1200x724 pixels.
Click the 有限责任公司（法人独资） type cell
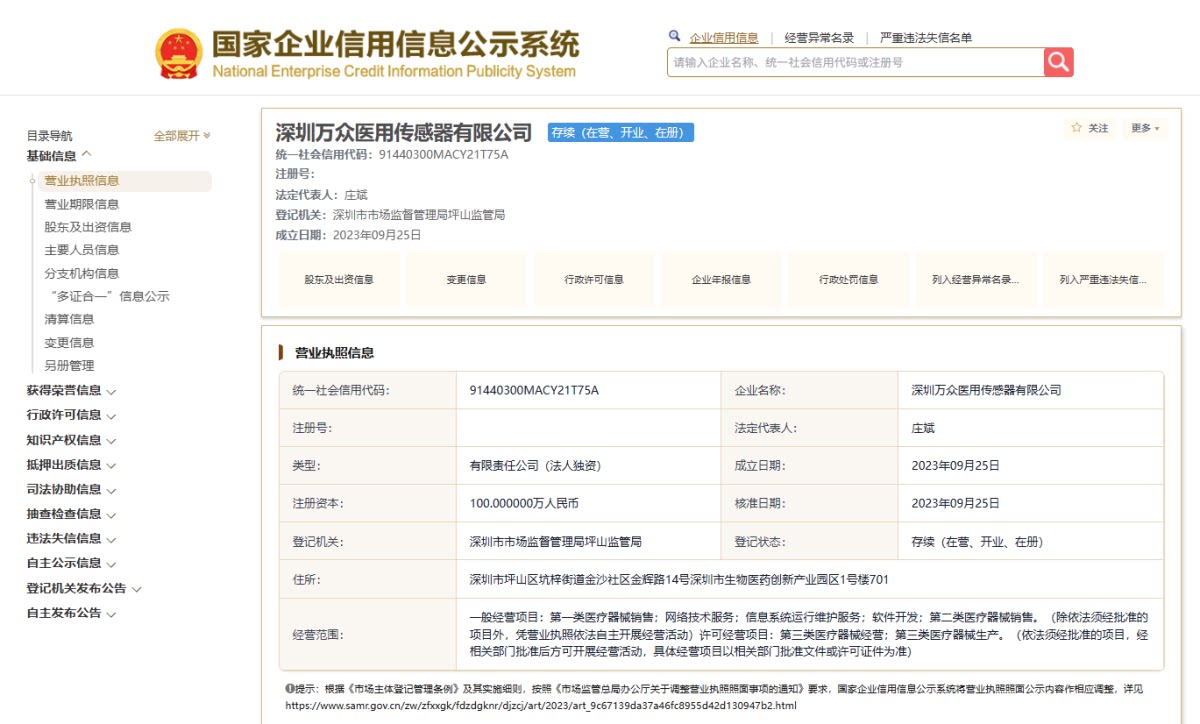[x=588, y=465]
